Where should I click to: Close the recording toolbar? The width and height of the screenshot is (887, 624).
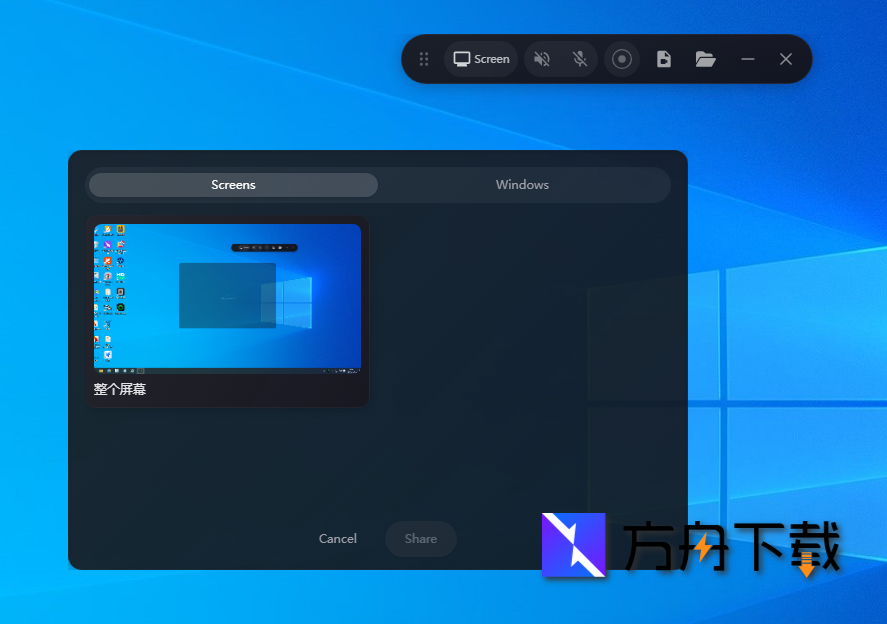(x=786, y=59)
